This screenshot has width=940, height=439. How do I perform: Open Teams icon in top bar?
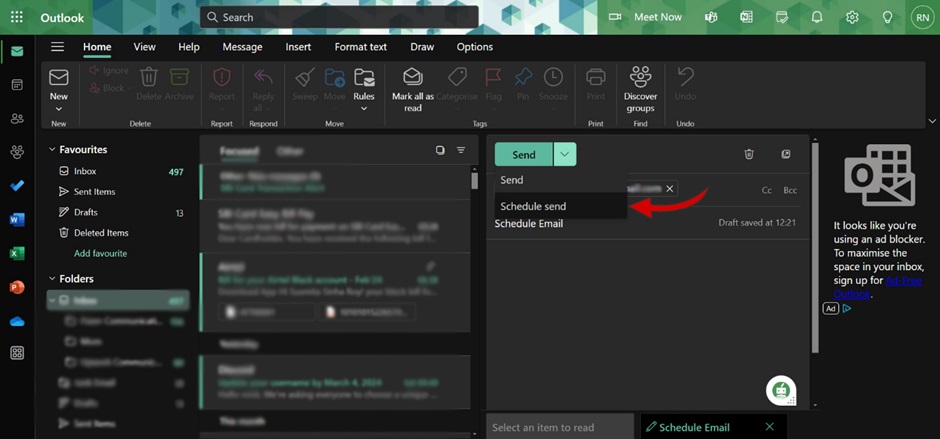click(x=711, y=17)
